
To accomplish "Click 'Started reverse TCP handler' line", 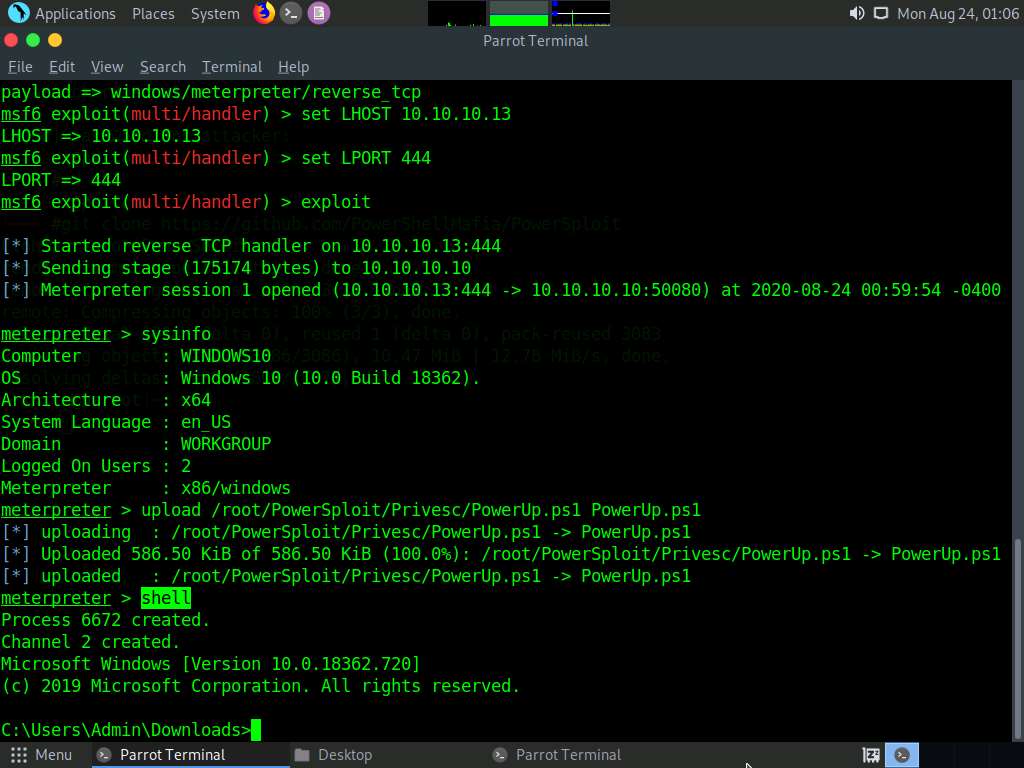I will click(251, 246).
